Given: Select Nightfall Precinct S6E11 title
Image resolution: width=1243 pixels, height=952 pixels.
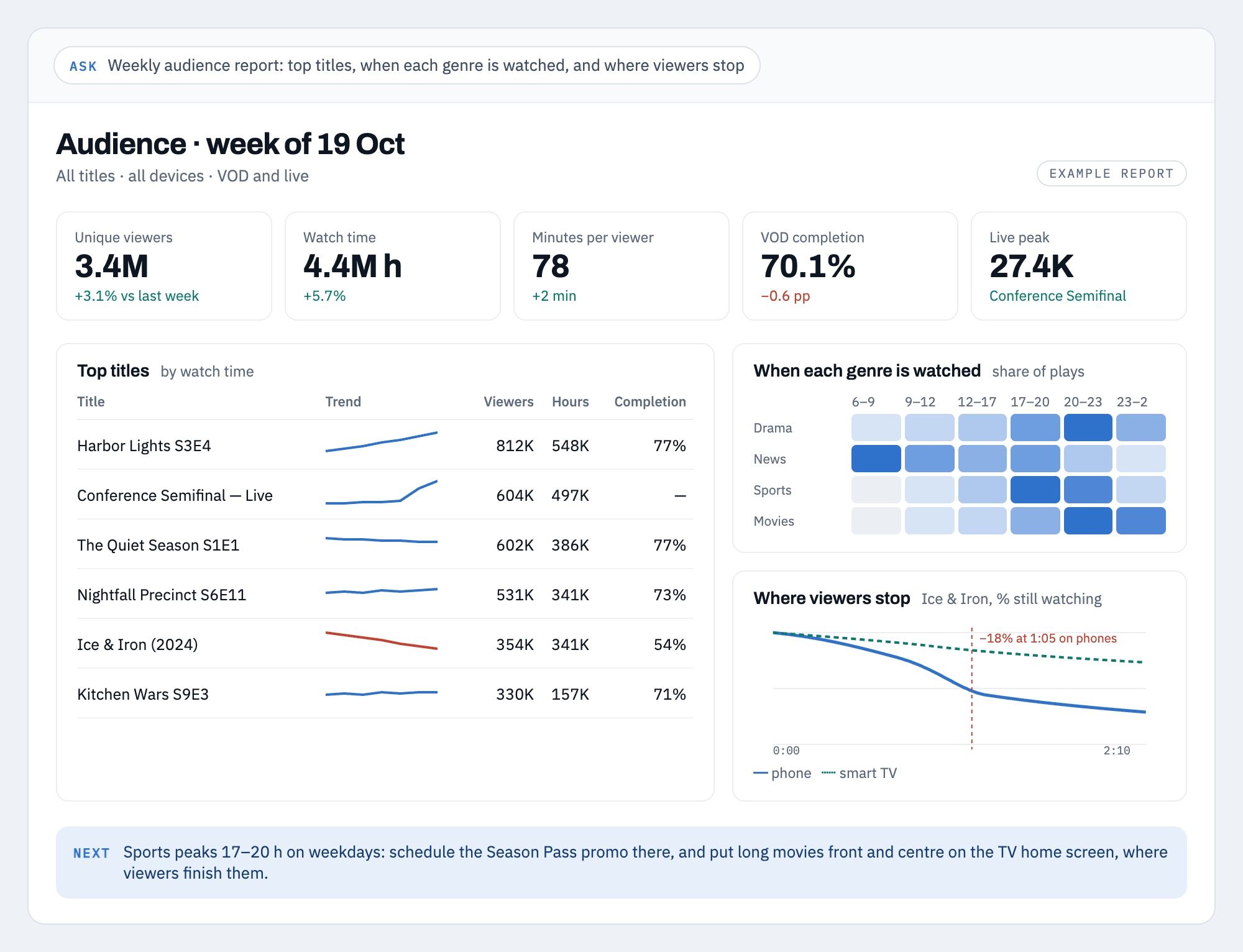Looking at the screenshot, I should pyautogui.click(x=162, y=595).
